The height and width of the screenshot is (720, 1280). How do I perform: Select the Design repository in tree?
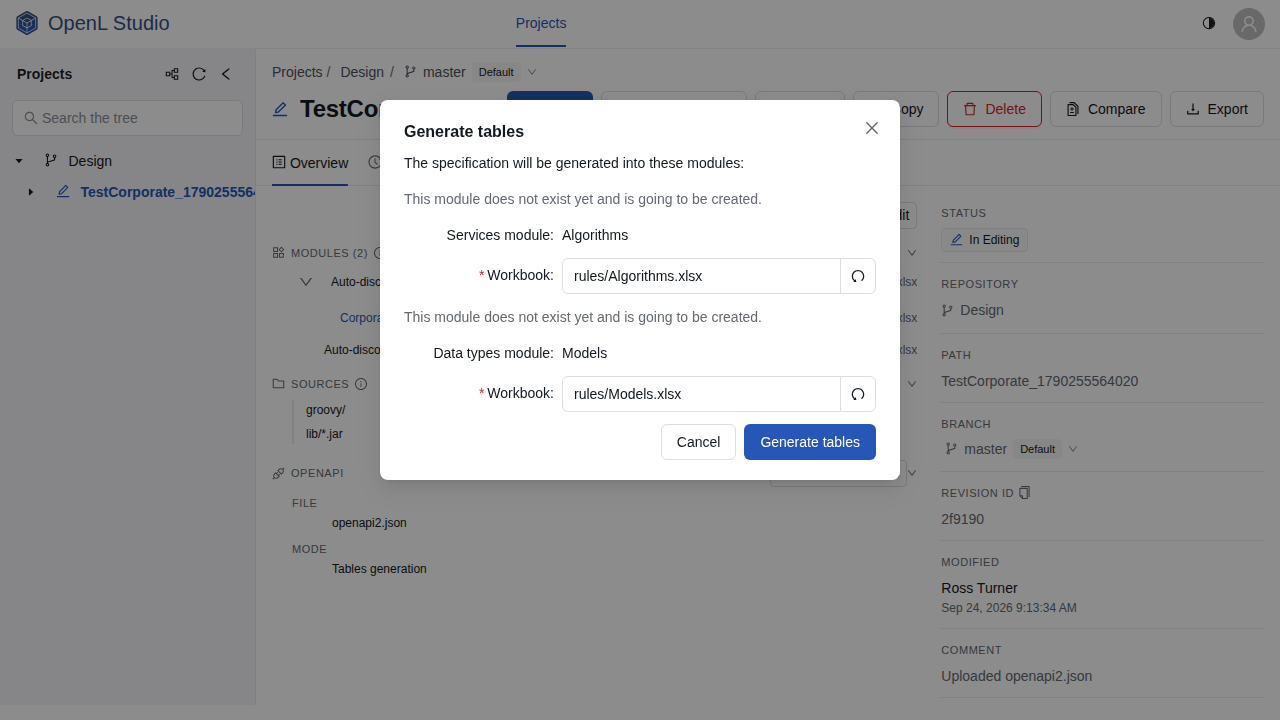(x=90, y=161)
